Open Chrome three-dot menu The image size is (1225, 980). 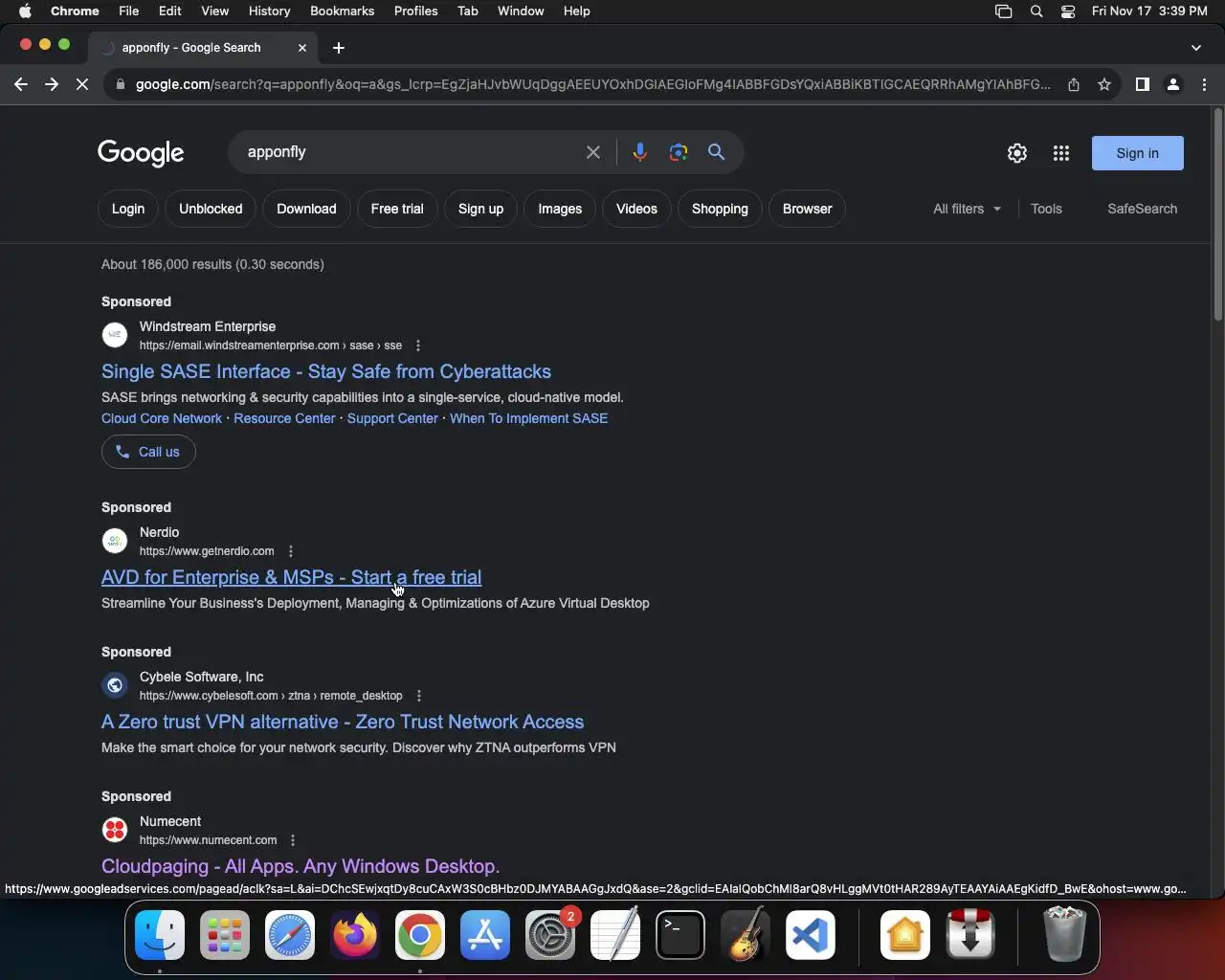coord(1205,84)
